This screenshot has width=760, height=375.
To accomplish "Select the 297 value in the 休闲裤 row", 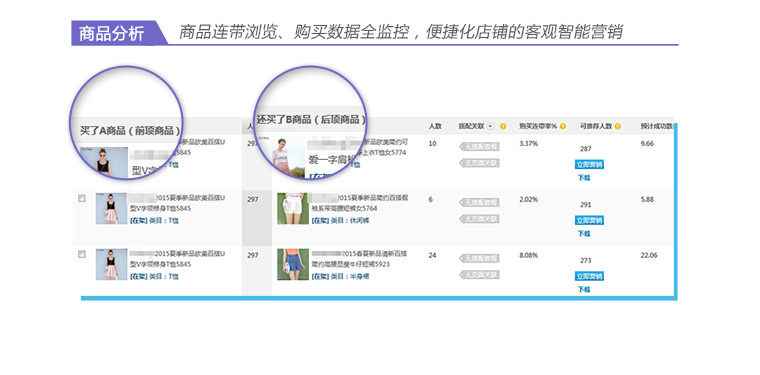I will [x=253, y=199].
